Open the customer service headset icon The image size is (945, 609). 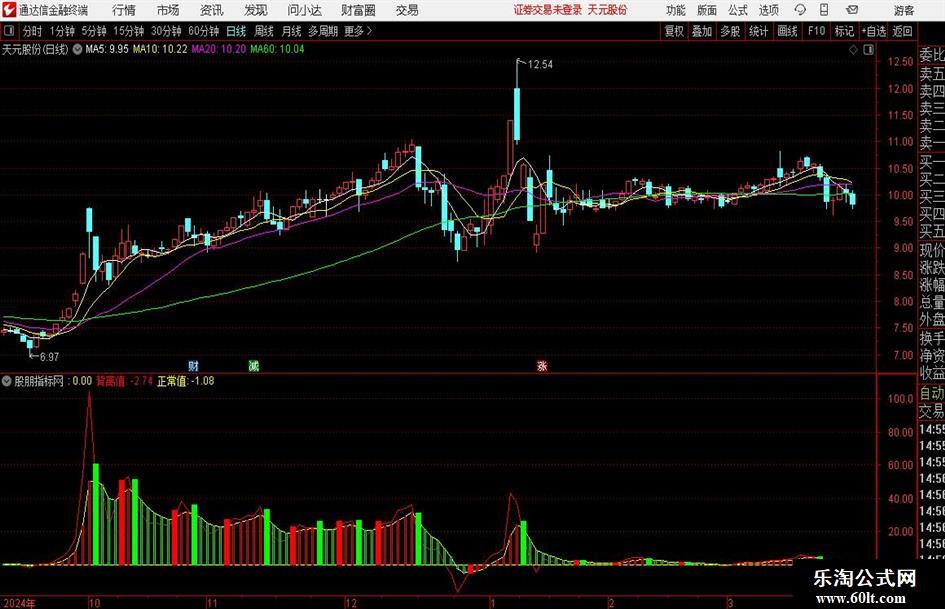point(800,10)
